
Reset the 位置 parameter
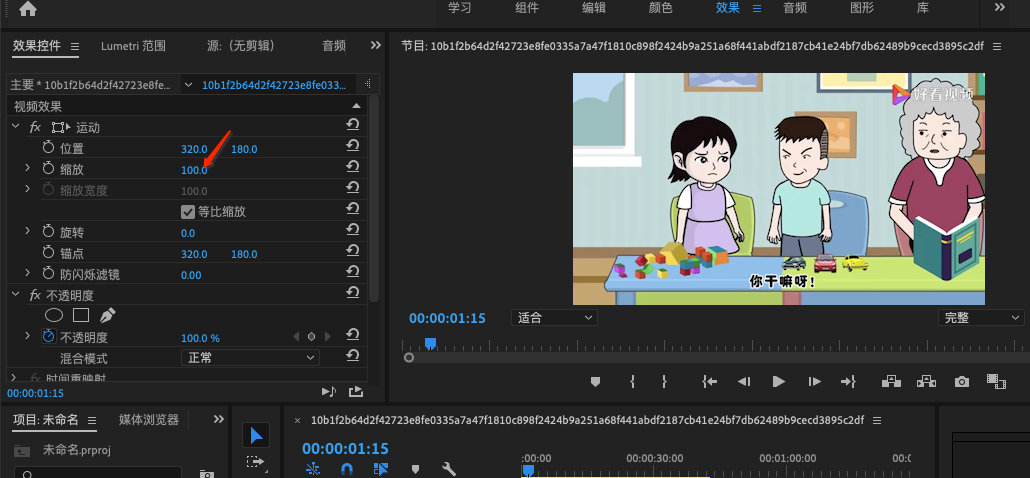click(x=353, y=146)
